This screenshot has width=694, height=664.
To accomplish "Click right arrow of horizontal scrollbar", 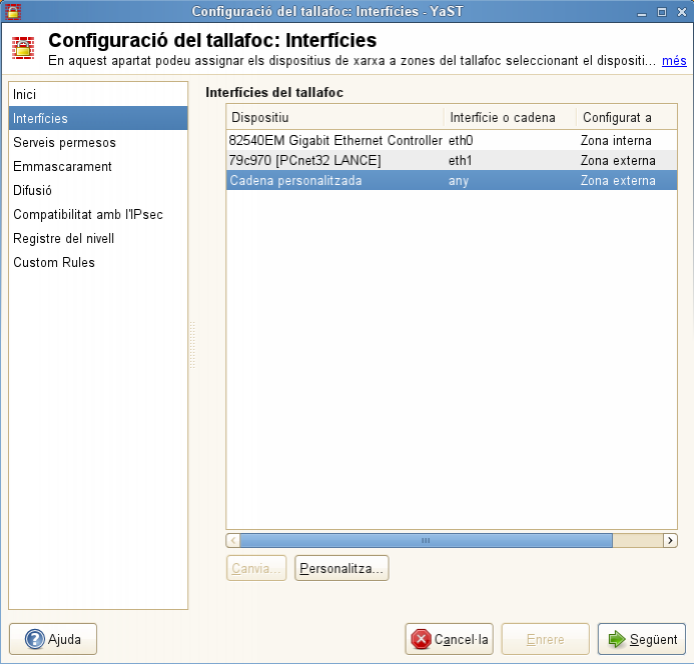I will click(670, 540).
